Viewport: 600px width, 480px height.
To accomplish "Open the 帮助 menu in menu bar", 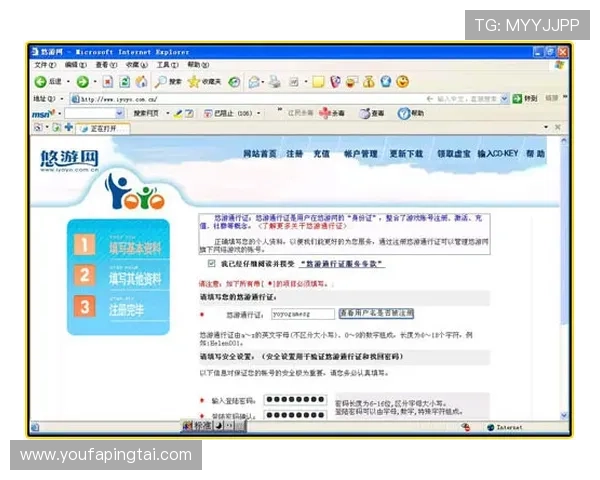I will 198,65.
